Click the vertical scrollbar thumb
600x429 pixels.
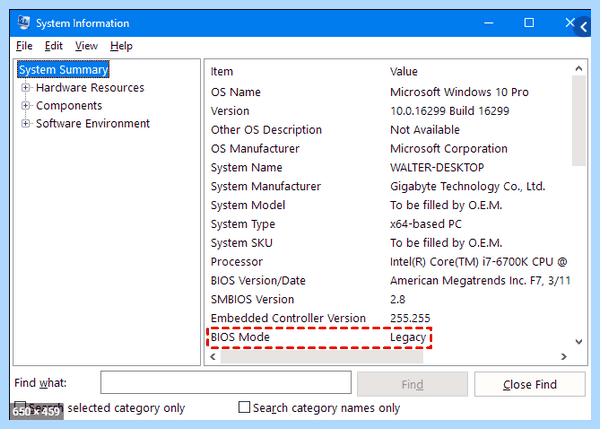579,121
